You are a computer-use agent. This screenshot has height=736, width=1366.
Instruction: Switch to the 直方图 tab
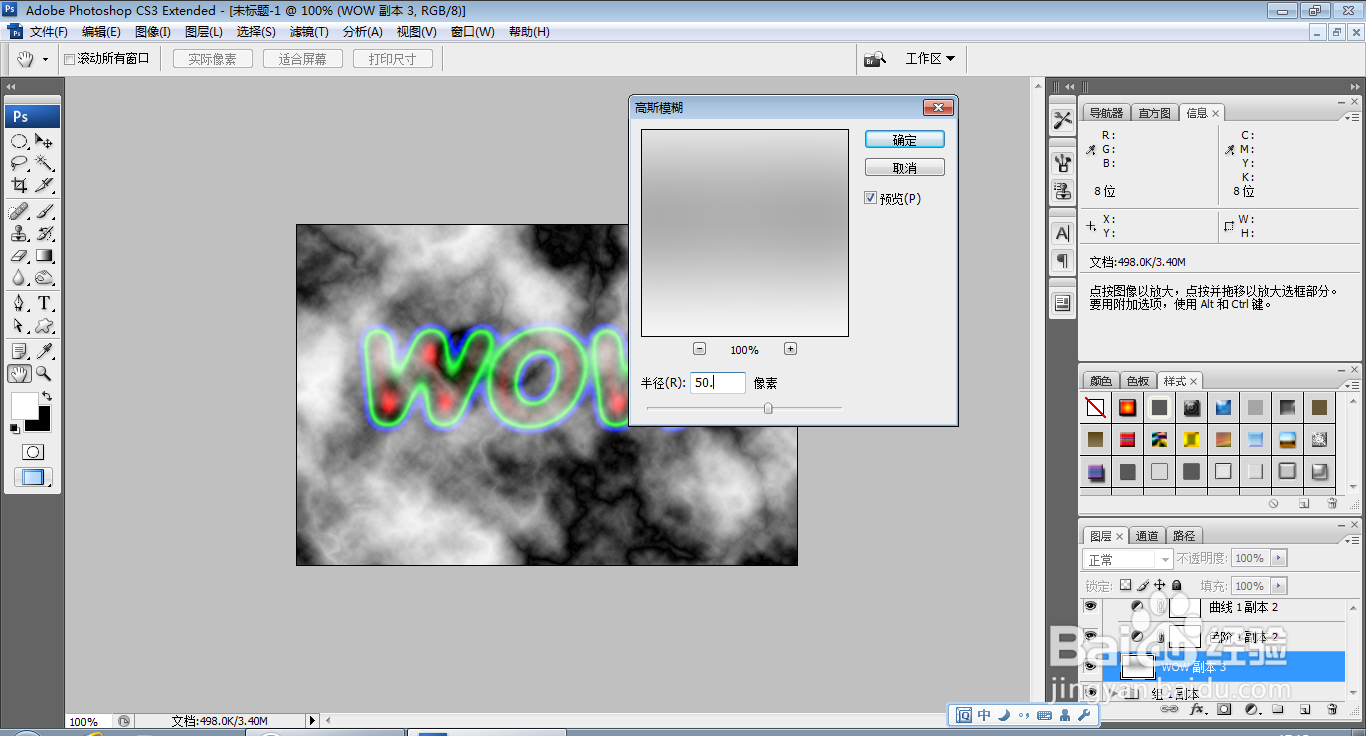tap(1154, 113)
